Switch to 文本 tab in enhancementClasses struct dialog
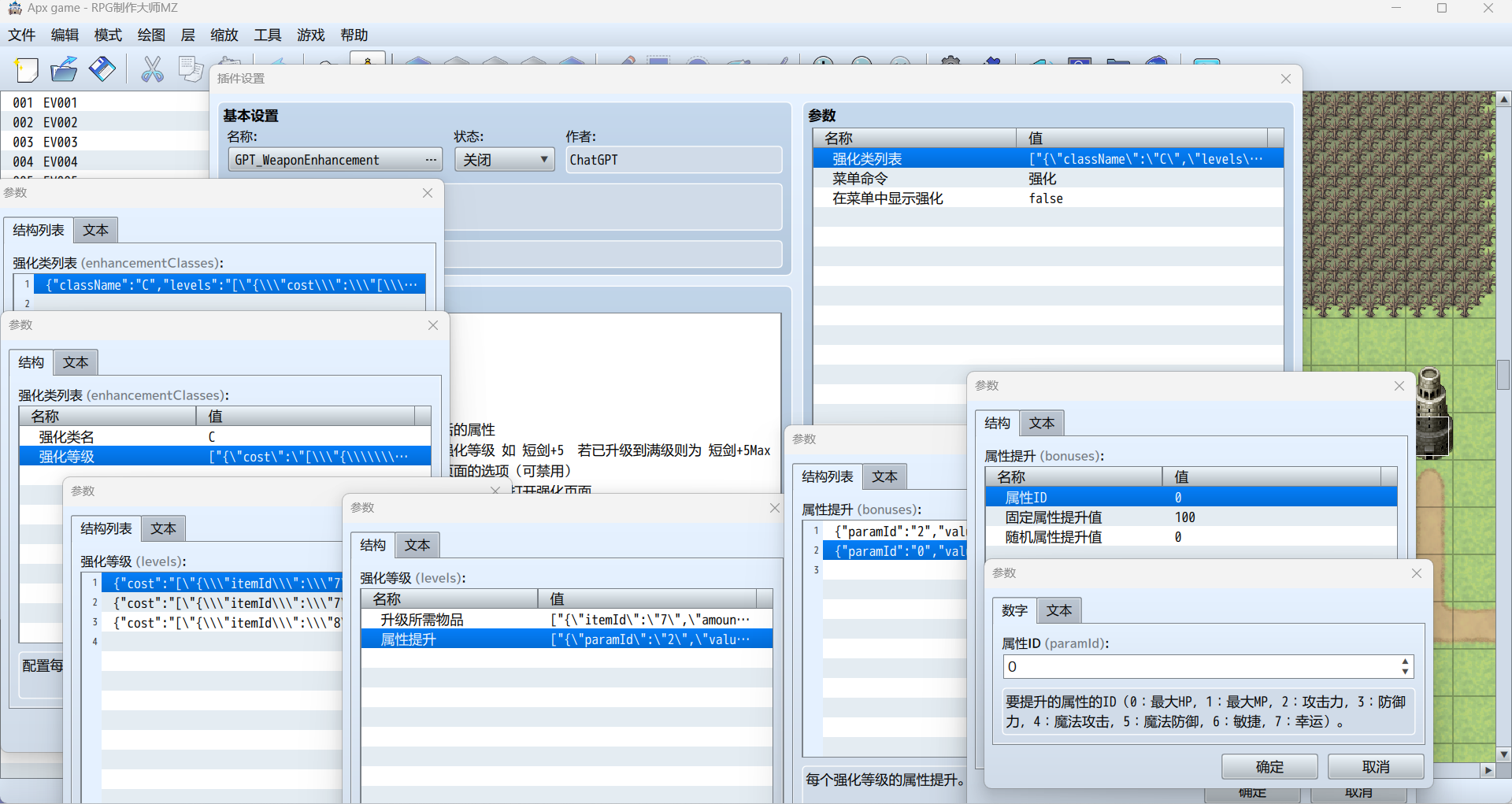Screen dimensions: 1512x804 click(x=76, y=362)
